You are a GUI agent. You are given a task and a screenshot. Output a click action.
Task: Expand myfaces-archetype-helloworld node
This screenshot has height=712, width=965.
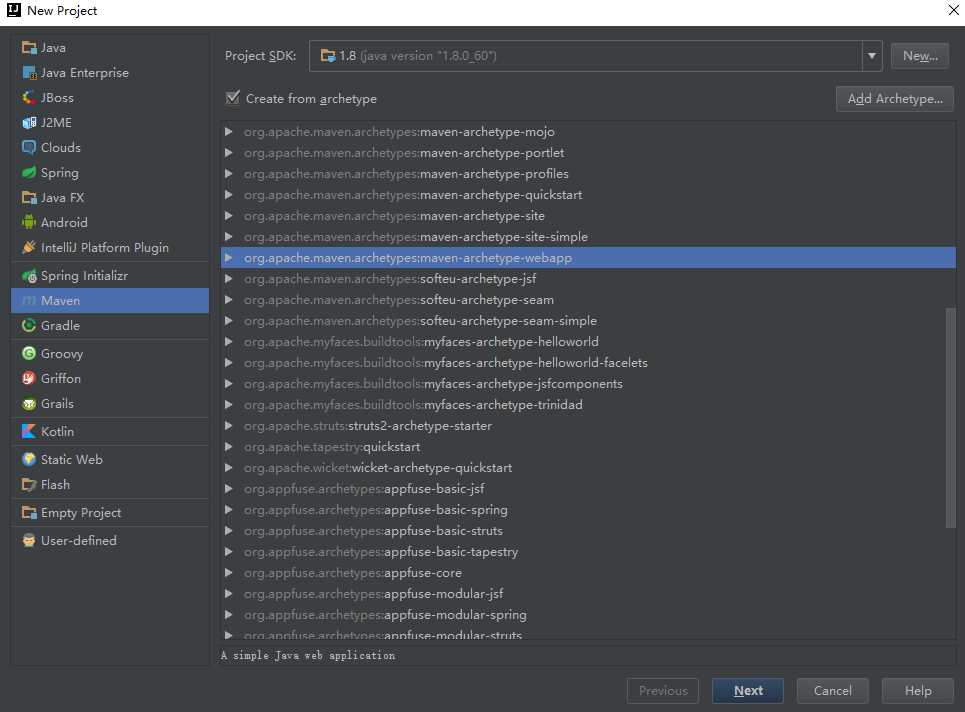228,342
